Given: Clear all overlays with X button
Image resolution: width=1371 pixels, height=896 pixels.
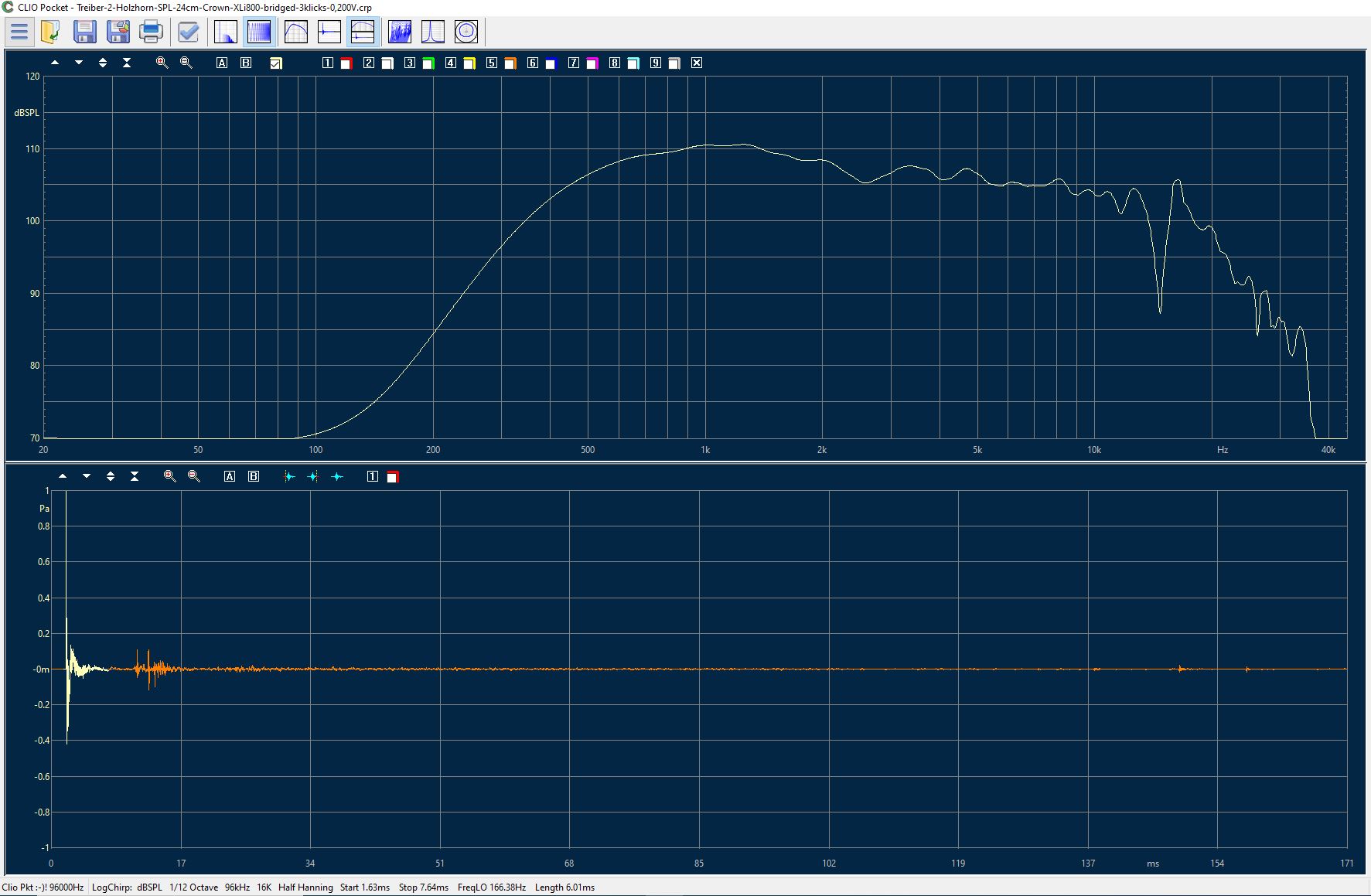Looking at the screenshot, I should [697, 63].
